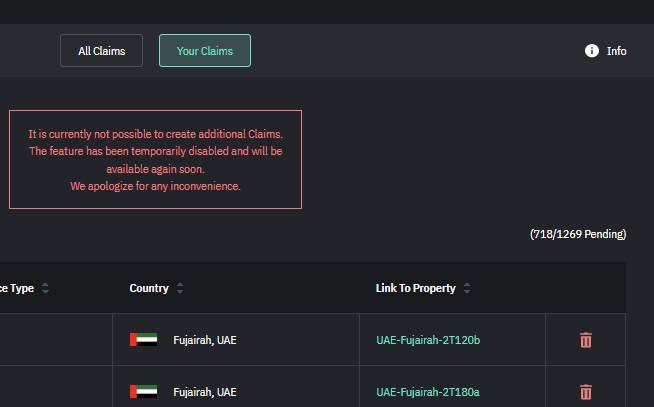Select first row Fujairah, UAE cell text
This screenshot has width=654, height=407.
tap(205, 340)
